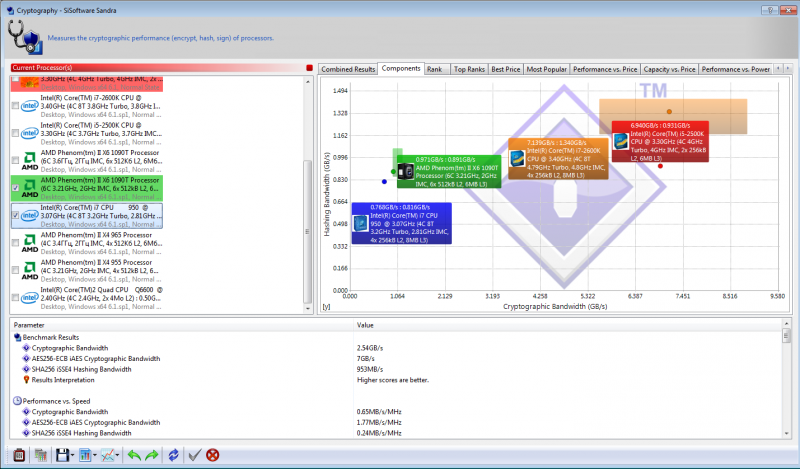The height and width of the screenshot is (469, 800).
Task: Click the orange data point in the chart
Action: point(669,111)
